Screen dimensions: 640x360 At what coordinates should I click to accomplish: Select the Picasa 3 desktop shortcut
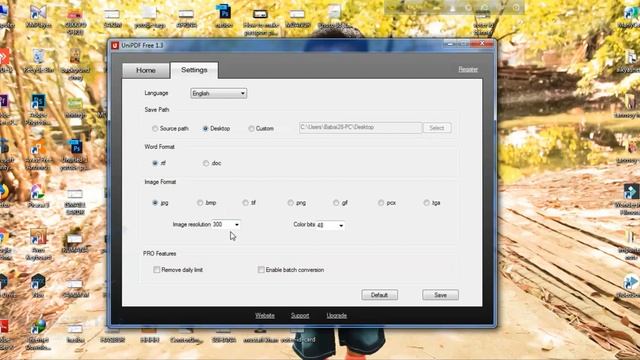pos(38,195)
